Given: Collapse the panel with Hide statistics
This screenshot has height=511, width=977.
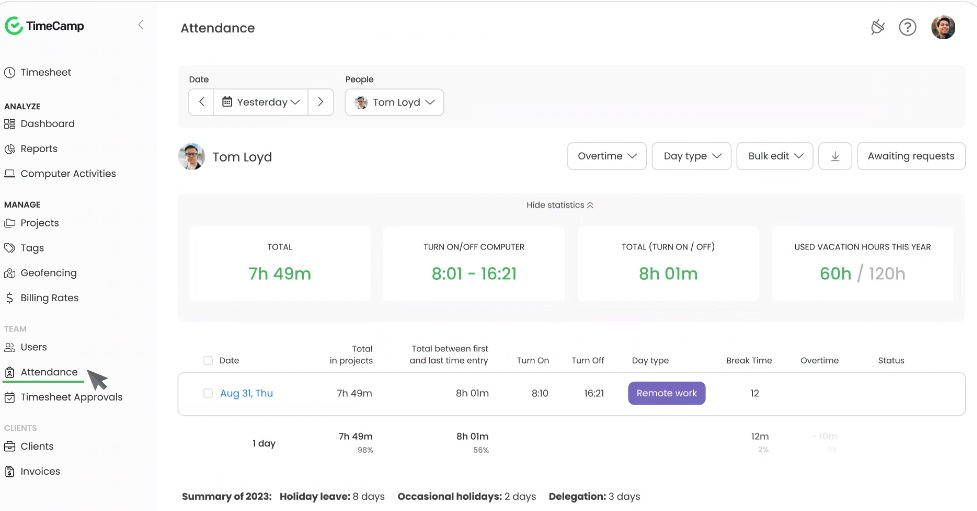Looking at the screenshot, I should 560,205.
